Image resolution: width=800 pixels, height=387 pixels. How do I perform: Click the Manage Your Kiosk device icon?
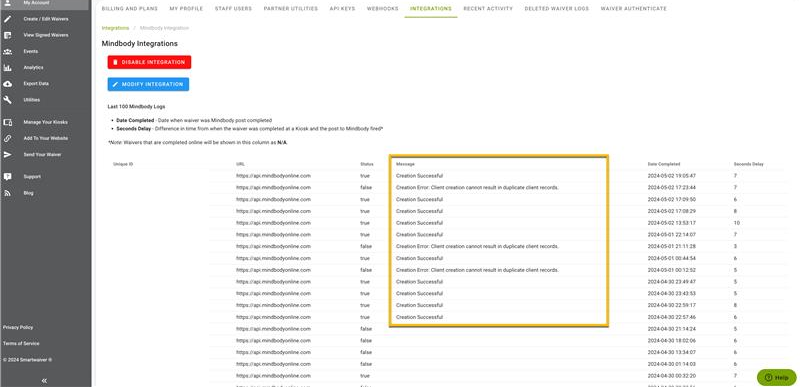click(8, 122)
